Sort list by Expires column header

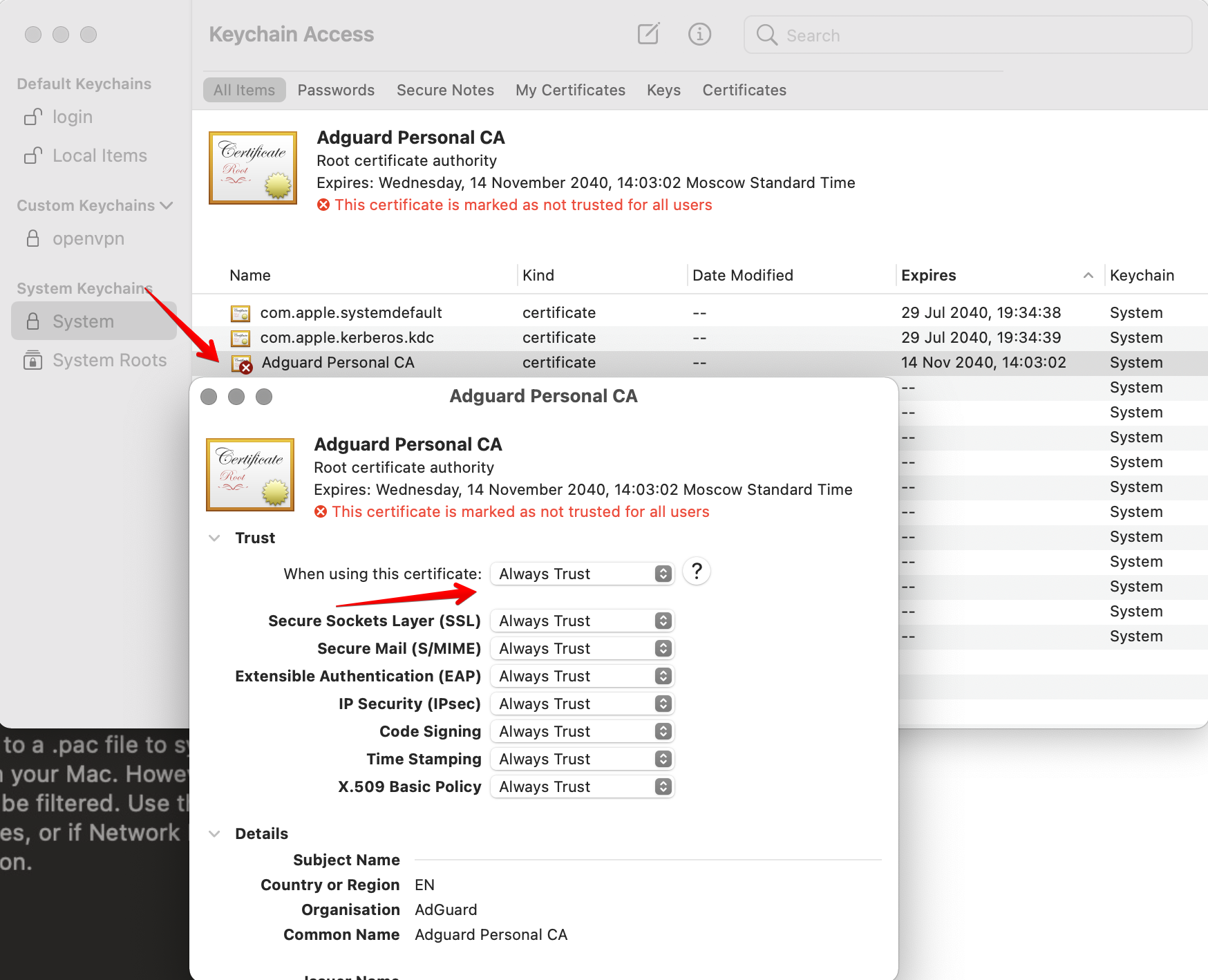click(929, 275)
